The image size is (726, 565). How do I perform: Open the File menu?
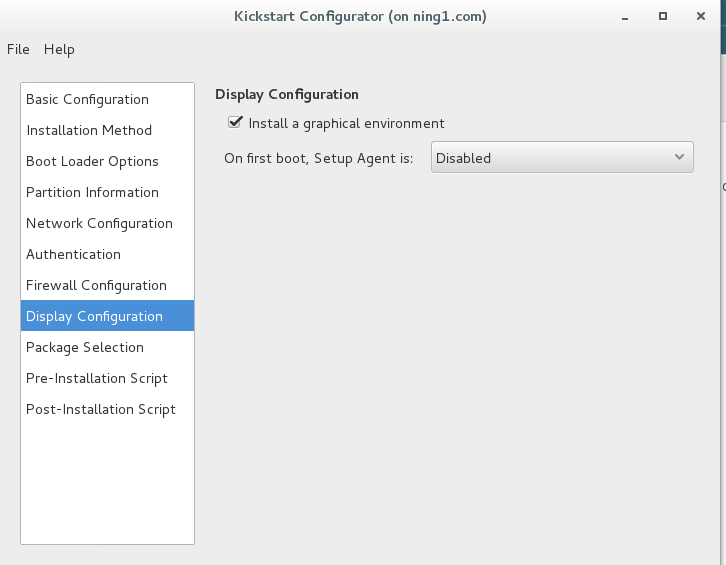pos(18,49)
